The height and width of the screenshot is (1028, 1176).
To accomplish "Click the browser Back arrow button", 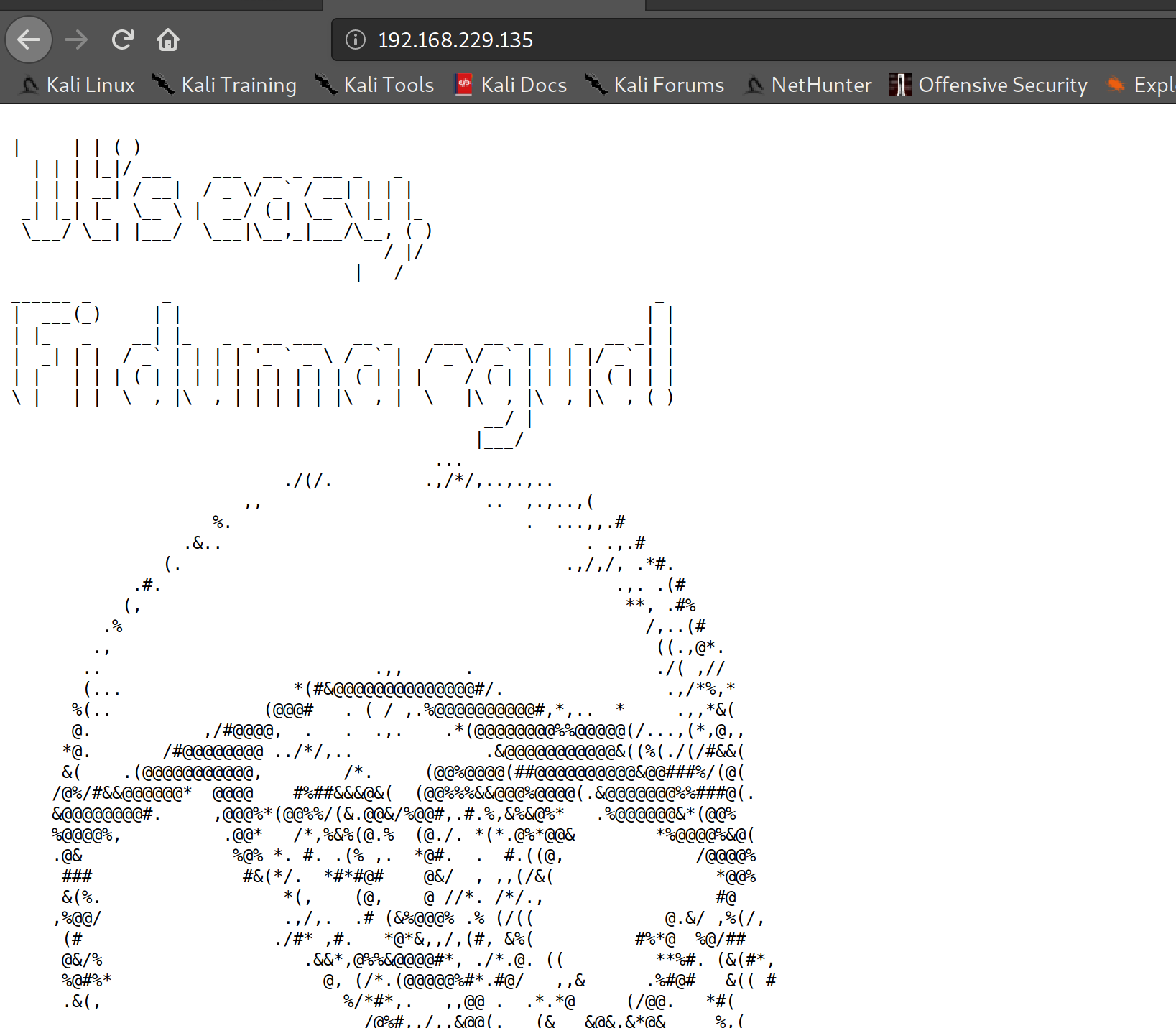I will 29,40.
